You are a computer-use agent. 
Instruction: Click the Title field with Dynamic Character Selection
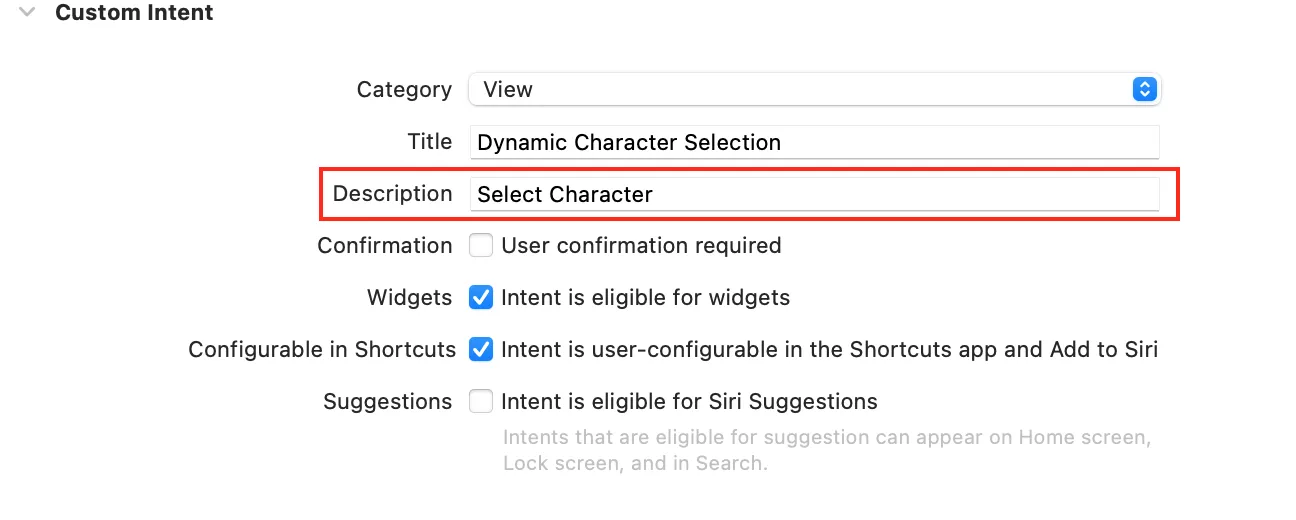pos(814,142)
